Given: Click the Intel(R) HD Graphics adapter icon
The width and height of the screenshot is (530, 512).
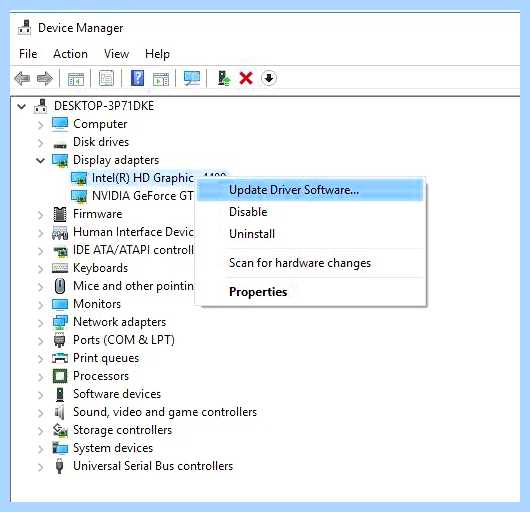Looking at the screenshot, I should (x=79, y=178).
